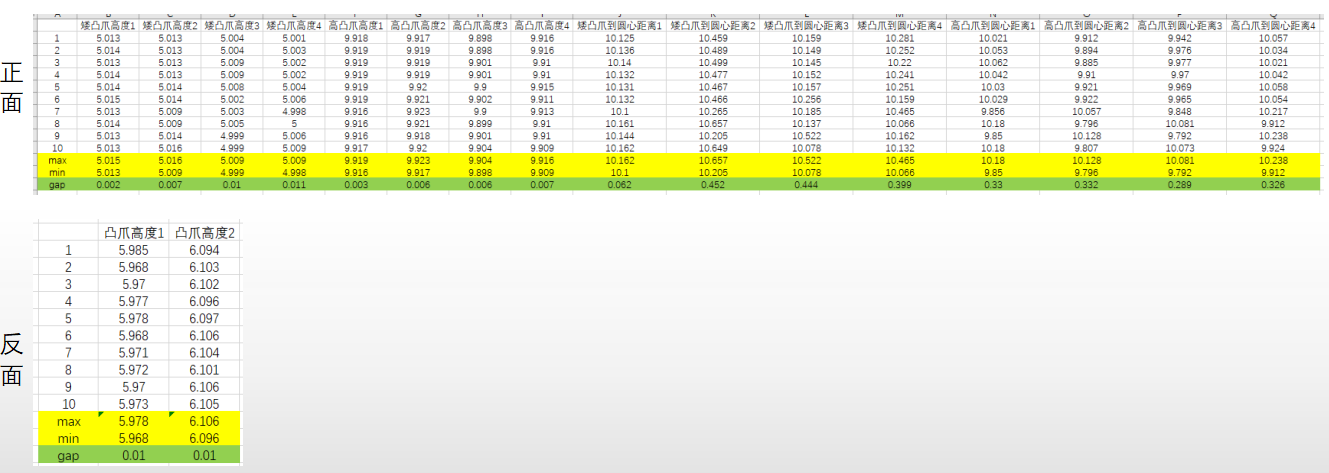Image resolution: width=1329 pixels, height=473 pixels.
Task: Click max value 10.657 in the yellow row
Action: [712, 160]
